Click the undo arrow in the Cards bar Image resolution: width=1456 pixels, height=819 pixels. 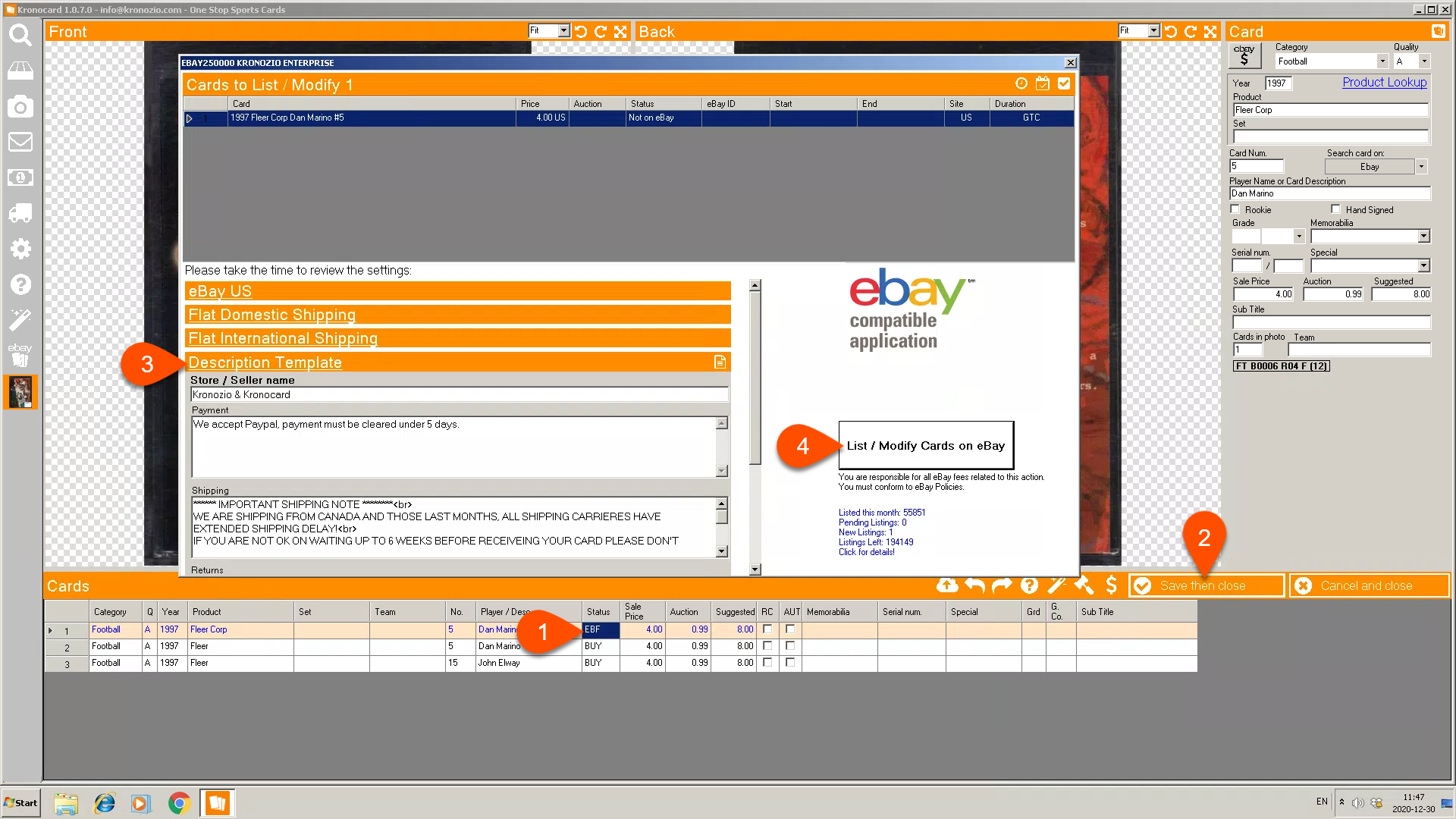(x=975, y=585)
